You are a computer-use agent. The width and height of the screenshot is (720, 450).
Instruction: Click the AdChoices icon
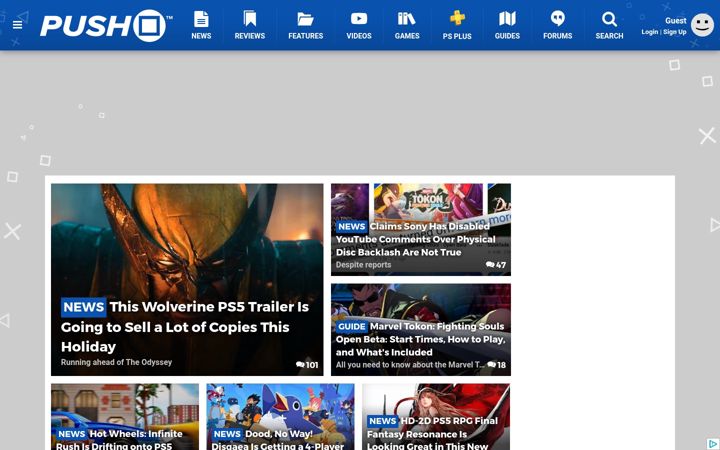click(x=714, y=444)
